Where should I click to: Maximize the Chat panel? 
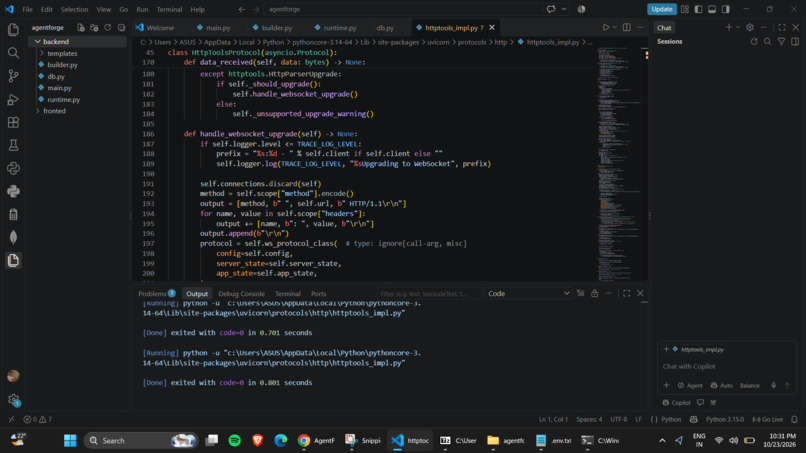point(782,27)
